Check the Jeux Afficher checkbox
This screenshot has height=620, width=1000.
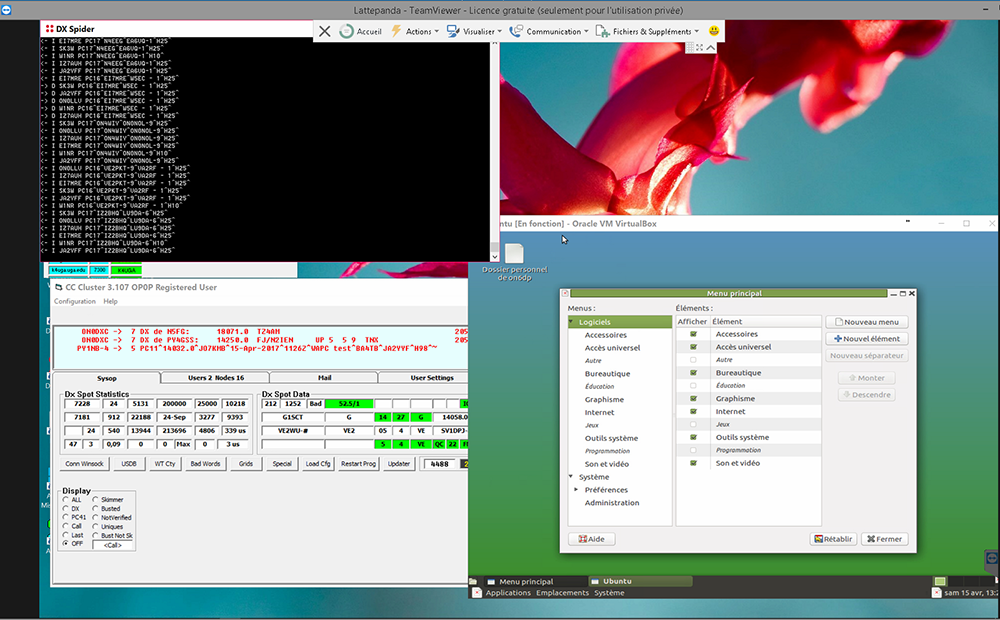[693, 424]
